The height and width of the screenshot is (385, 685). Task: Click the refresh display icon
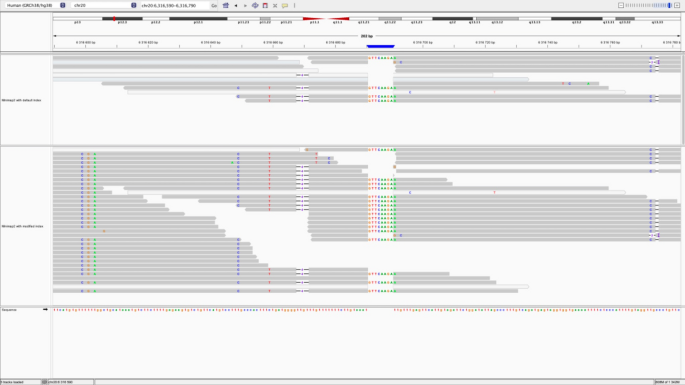255,6
